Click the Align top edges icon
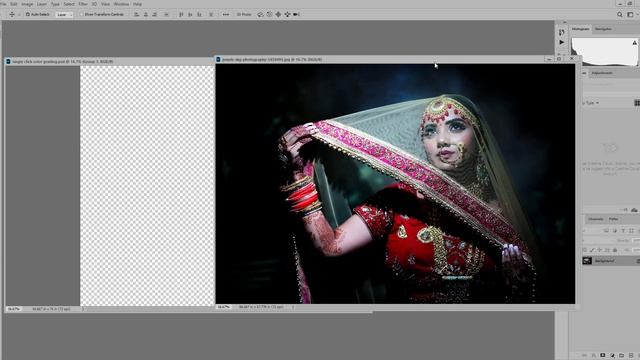This screenshot has height=360, width=640. click(x=181, y=14)
